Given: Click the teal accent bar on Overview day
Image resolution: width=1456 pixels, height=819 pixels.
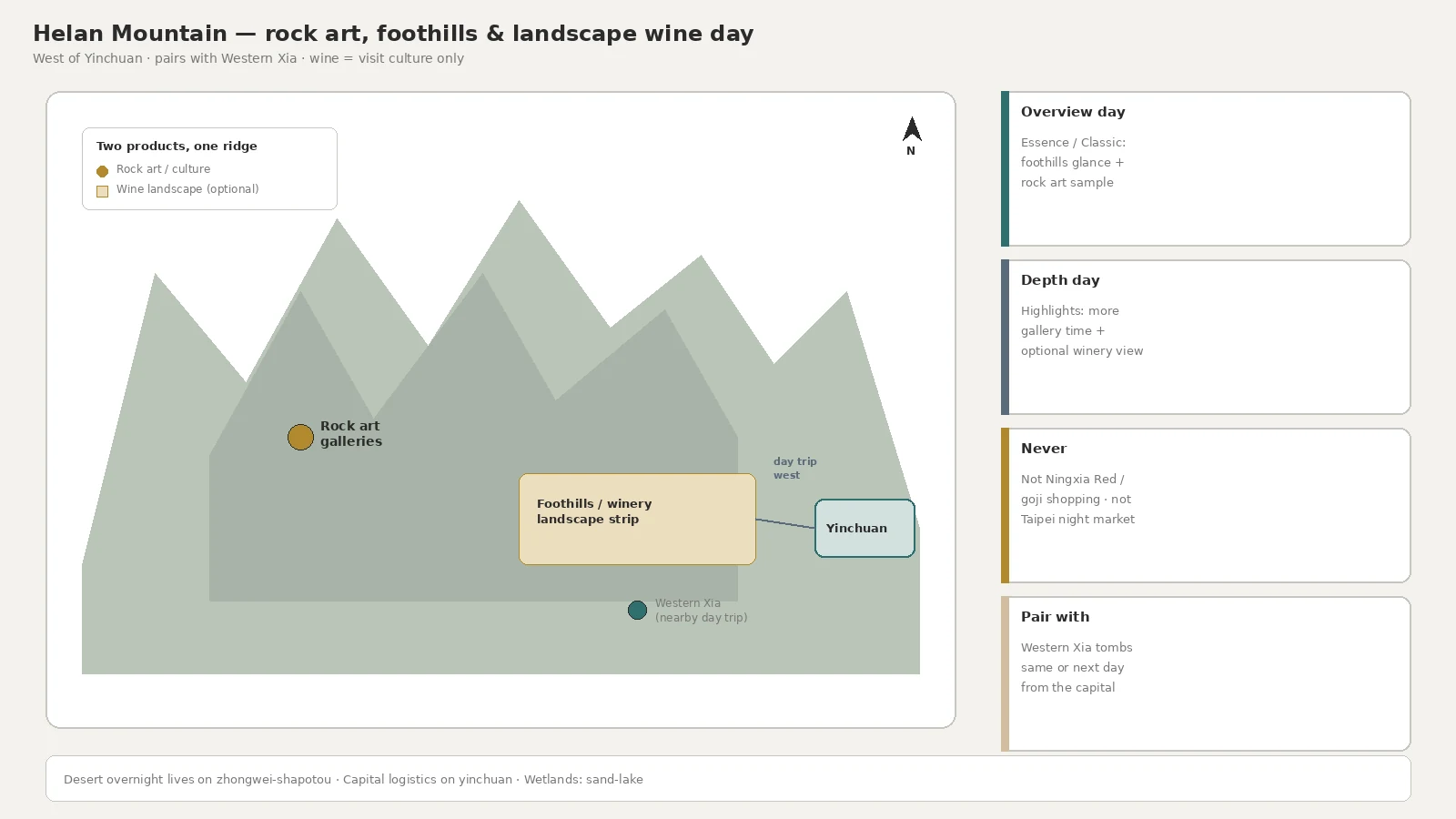Looking at the screenshot, I should (1005, 168).
